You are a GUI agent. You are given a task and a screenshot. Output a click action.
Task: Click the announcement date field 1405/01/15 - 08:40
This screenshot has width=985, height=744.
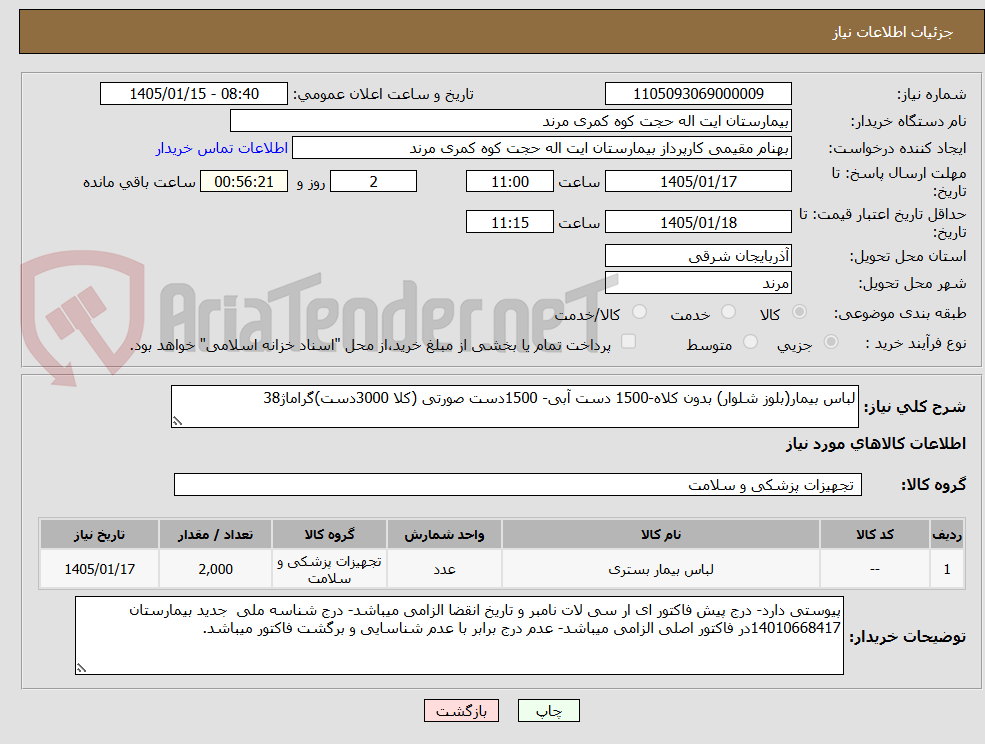(193, 94)
